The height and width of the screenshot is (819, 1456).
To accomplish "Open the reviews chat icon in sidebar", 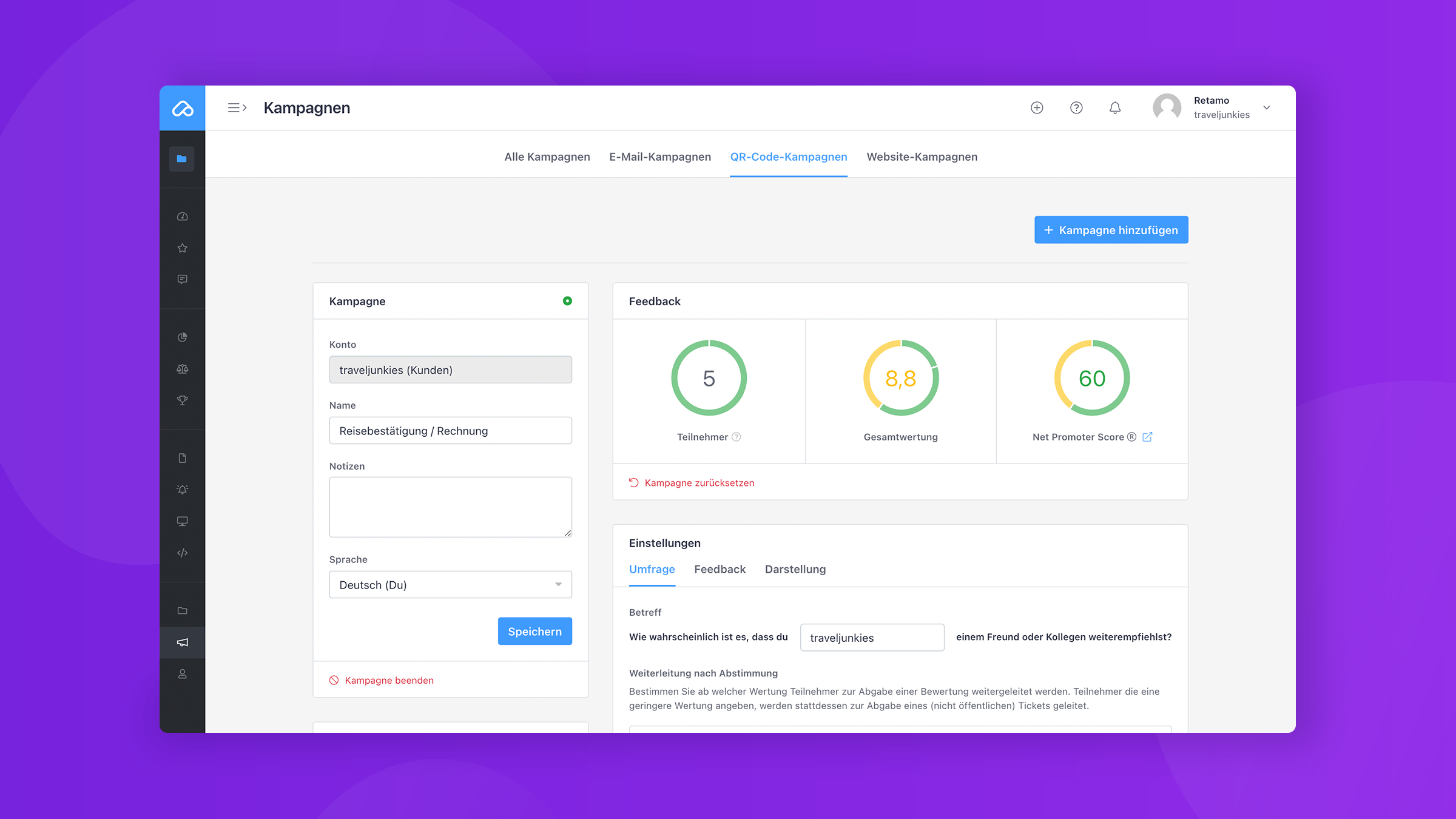I will tap(182, 279).
